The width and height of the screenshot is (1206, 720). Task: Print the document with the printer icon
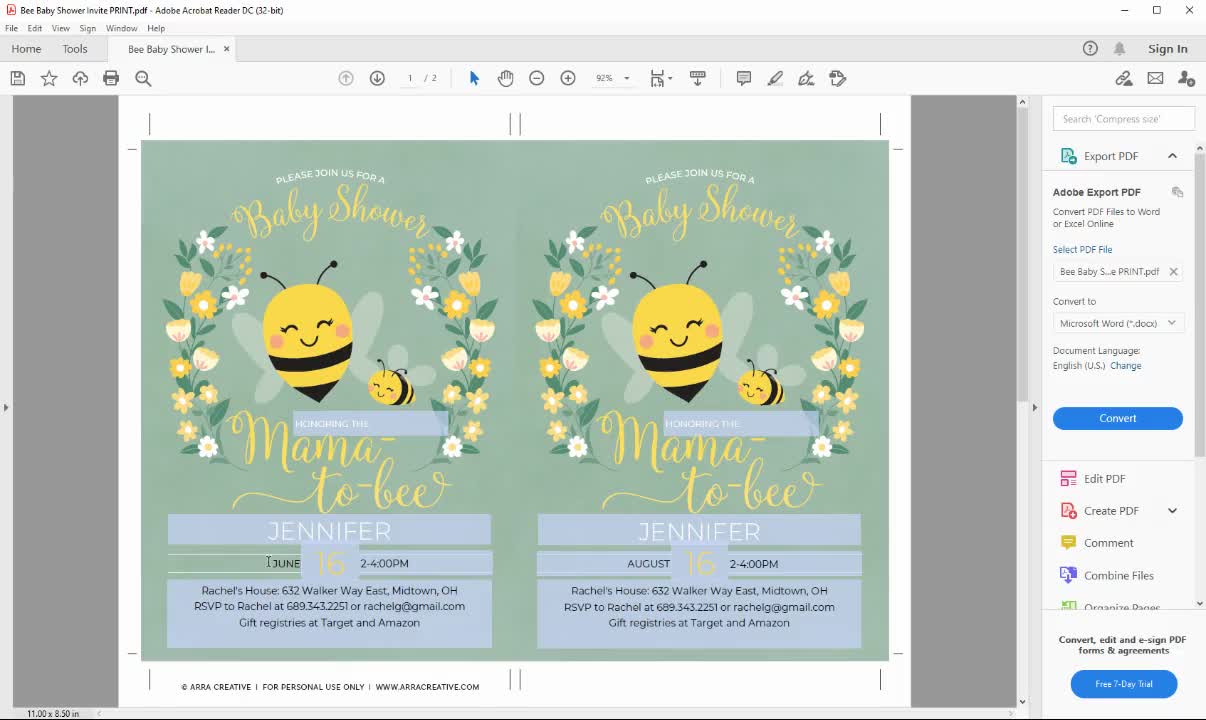tap(111, 78)
